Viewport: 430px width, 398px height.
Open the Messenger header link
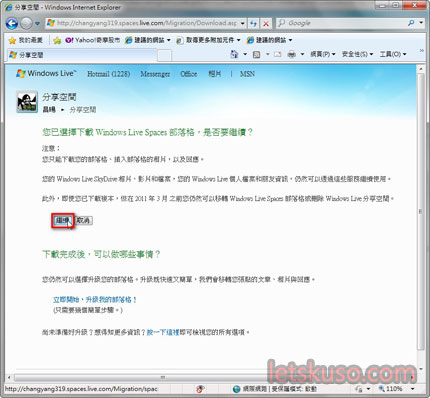click(x=155, y=74)
